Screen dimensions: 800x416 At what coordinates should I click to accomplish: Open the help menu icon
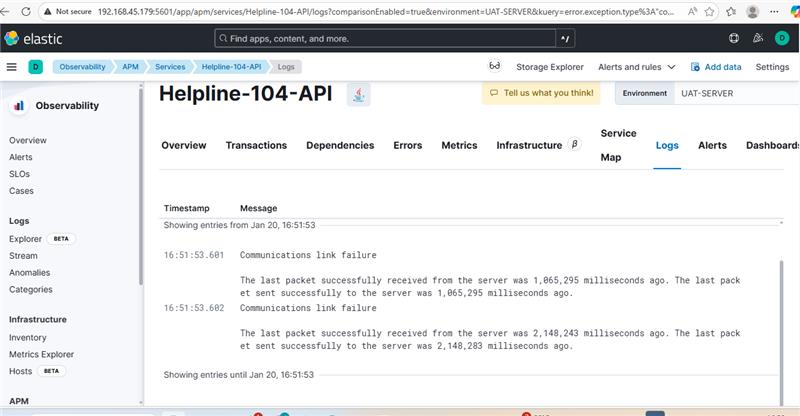(734, 39)
